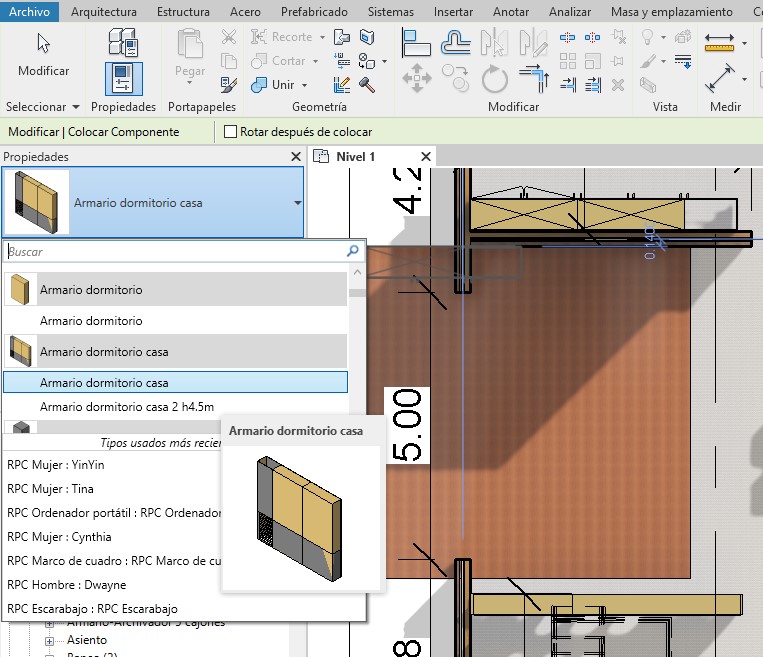Open the Archivo menu

tap(29, 12)
